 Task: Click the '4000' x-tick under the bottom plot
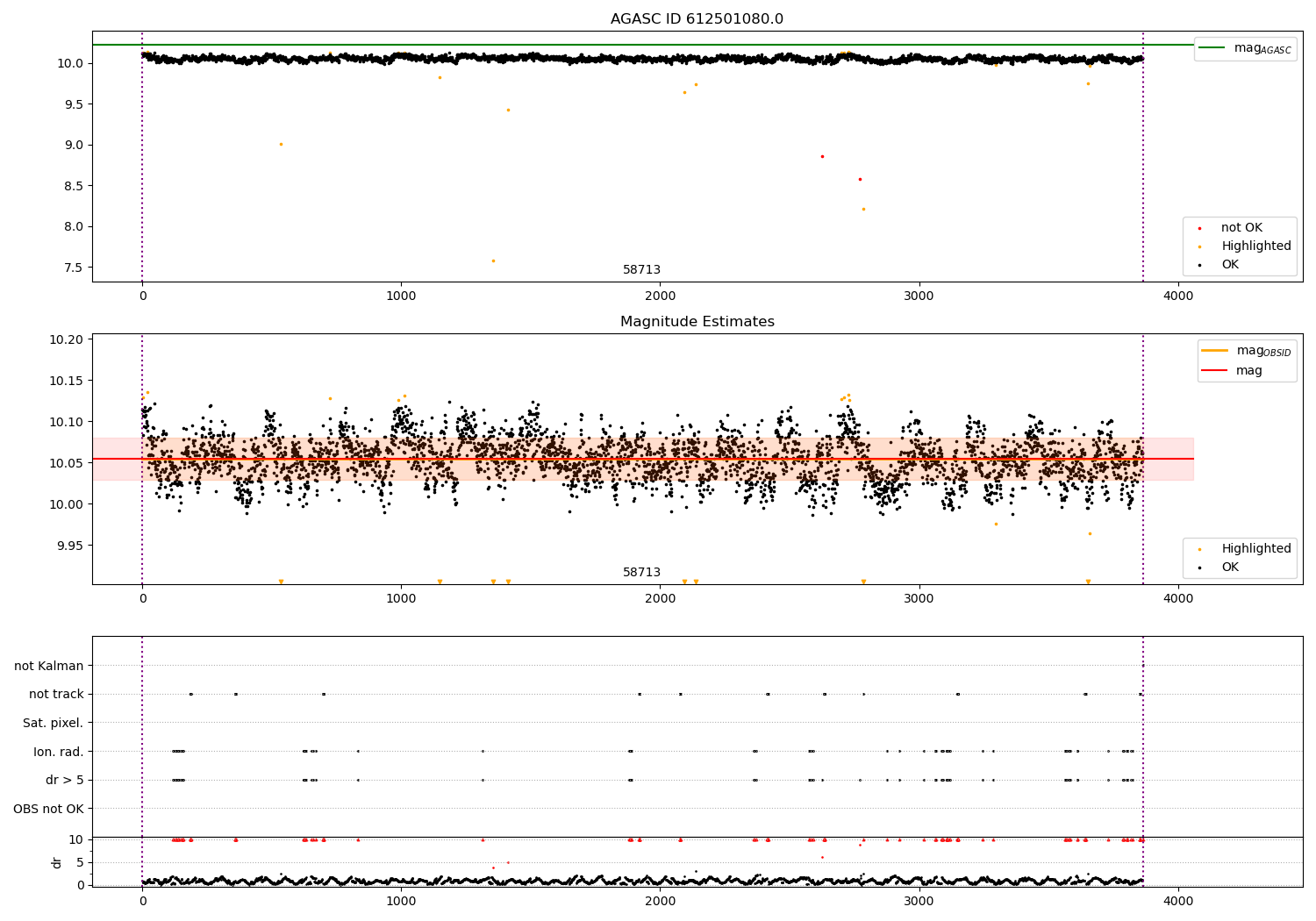[x=1178, y=901]
